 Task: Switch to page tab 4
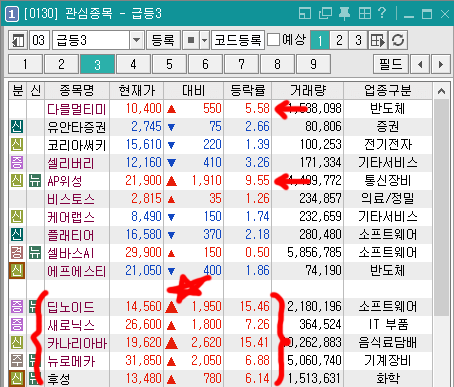133,64
